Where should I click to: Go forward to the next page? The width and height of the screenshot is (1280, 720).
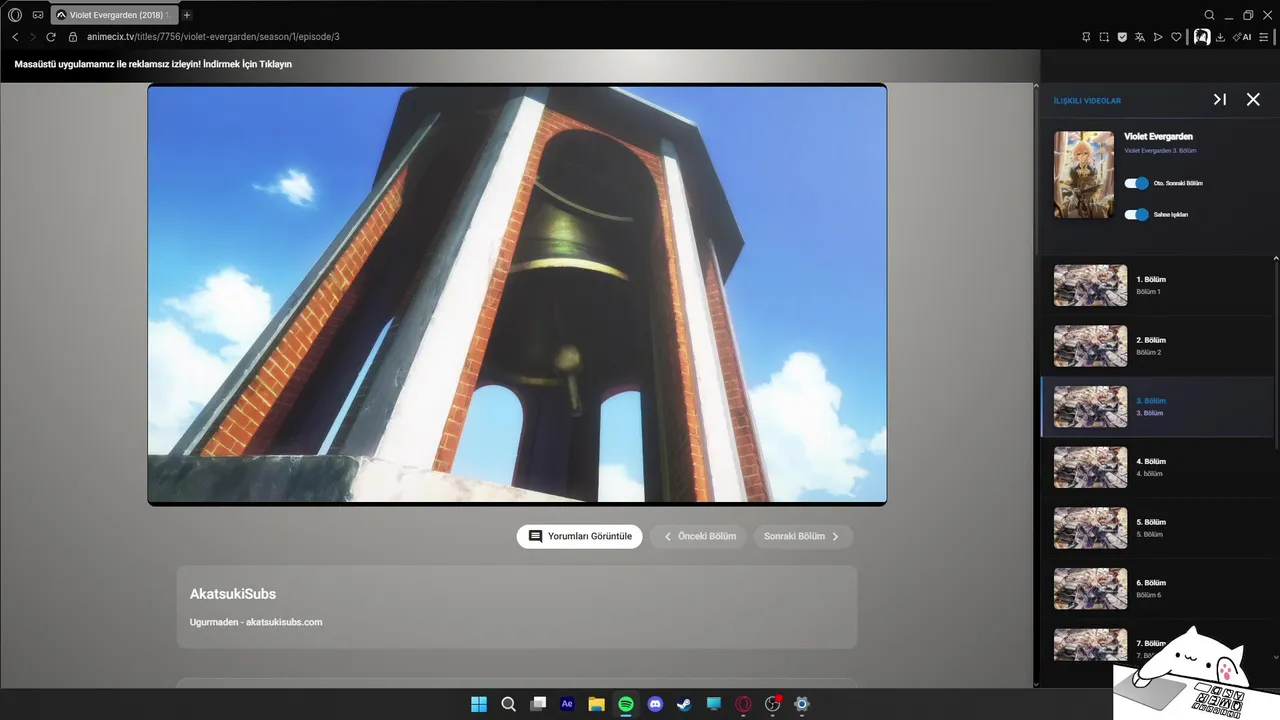click(x=32, y=37)
